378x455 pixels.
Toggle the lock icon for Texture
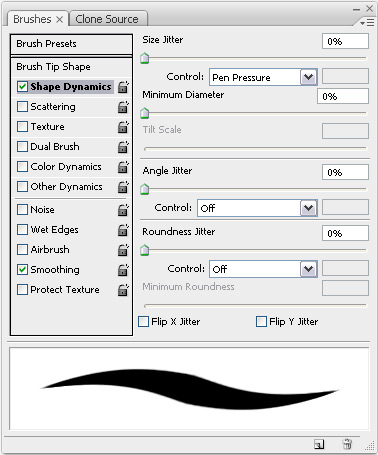click(x=123, y=127)
